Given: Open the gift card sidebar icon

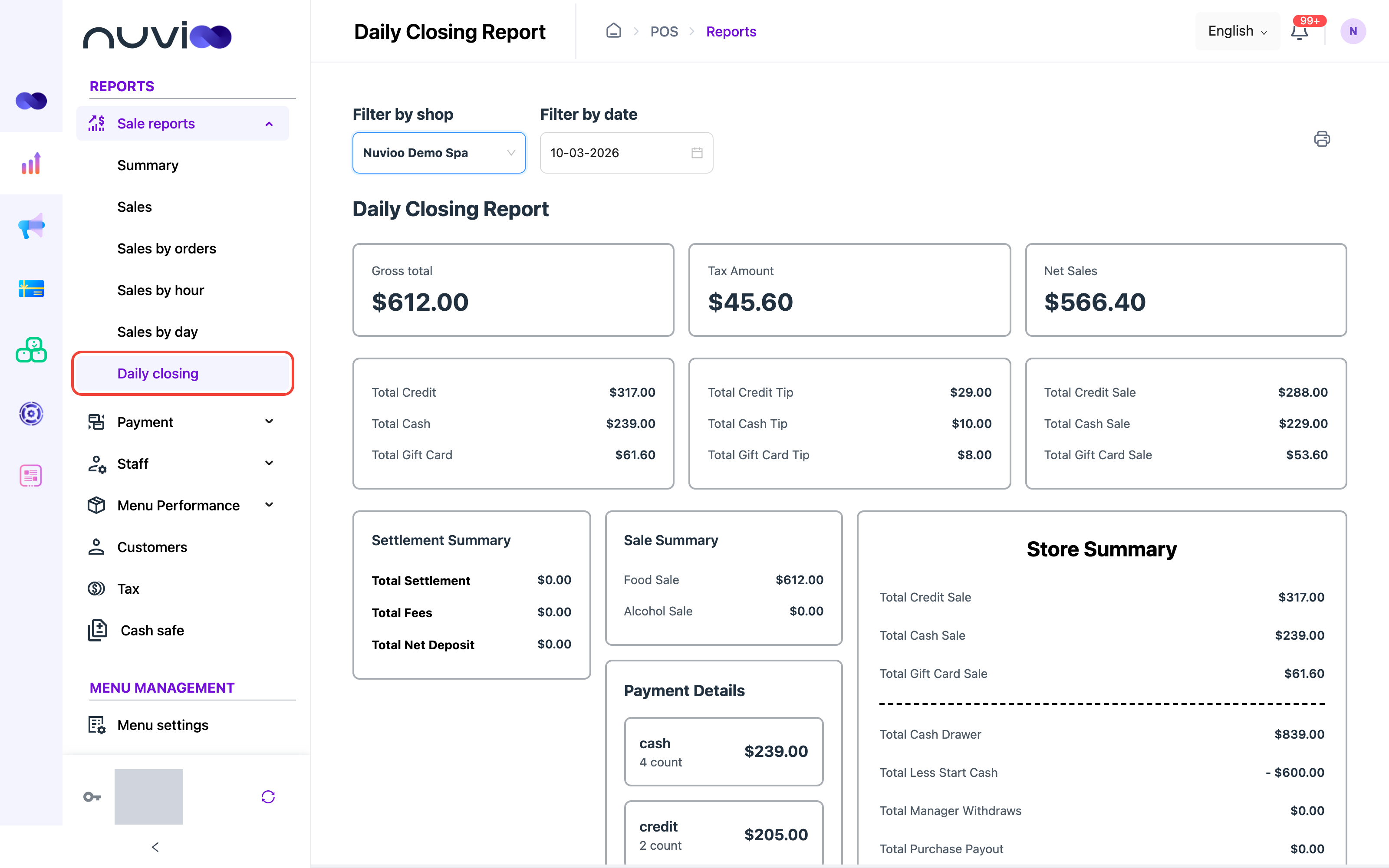Looking at the screenshot, I should tap(31, 288).
